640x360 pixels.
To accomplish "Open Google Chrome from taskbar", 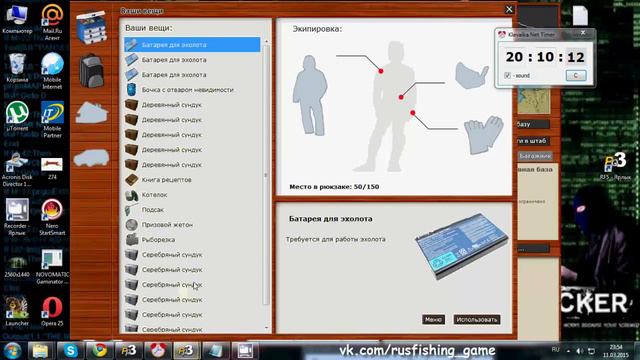I will coord(99,351).
